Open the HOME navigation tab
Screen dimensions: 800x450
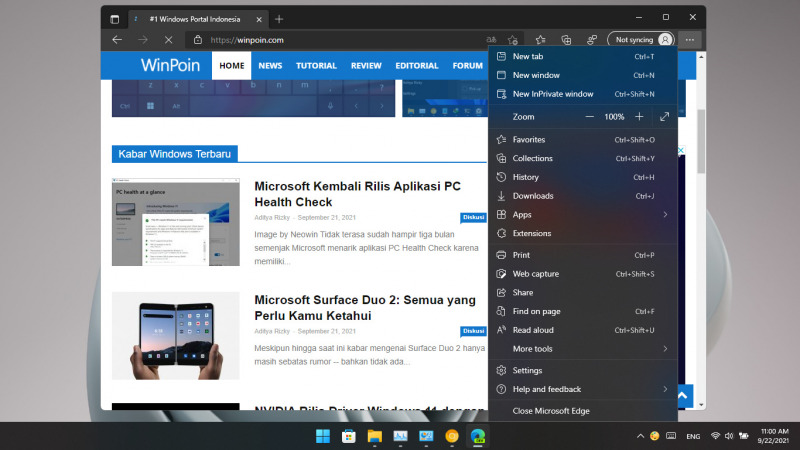tap(232, 65)
